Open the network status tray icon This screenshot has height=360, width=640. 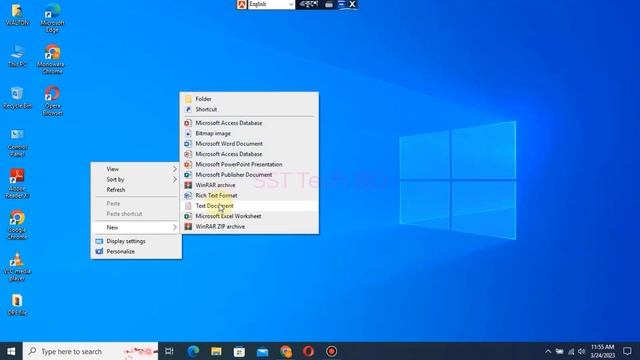(x=571, y=351)
